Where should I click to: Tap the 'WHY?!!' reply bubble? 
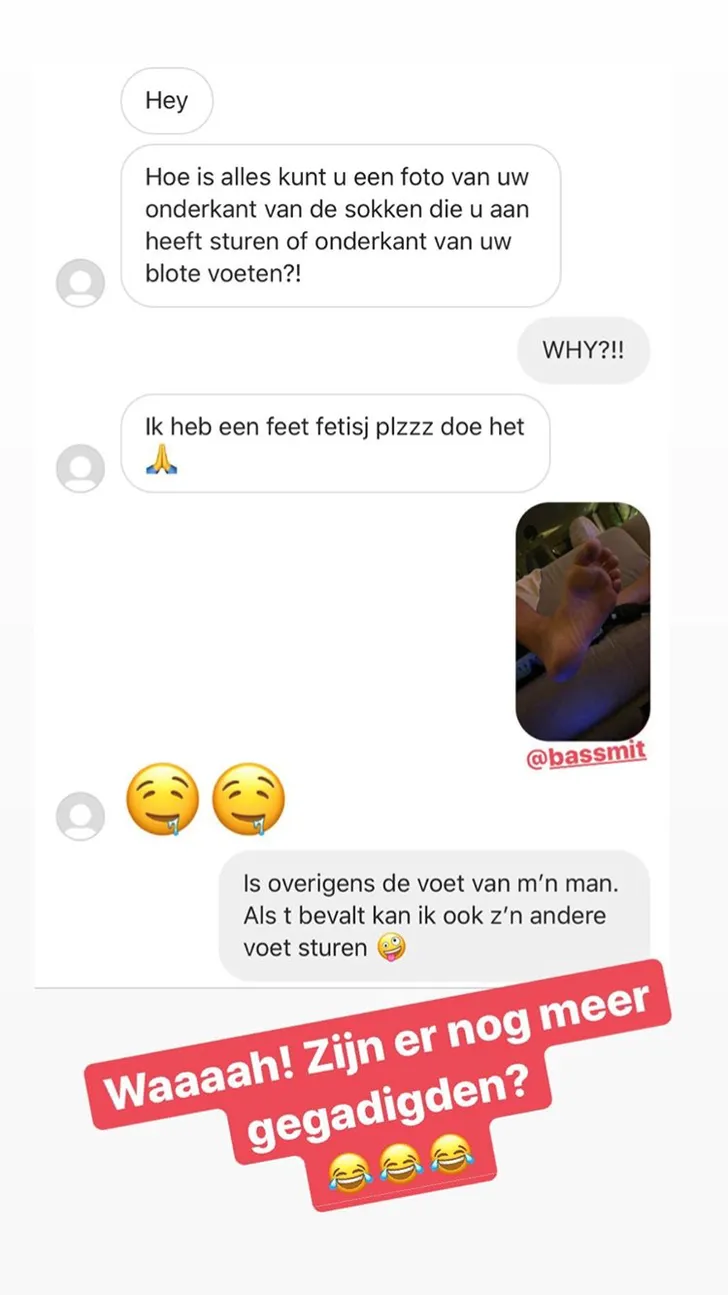(584, 351)
